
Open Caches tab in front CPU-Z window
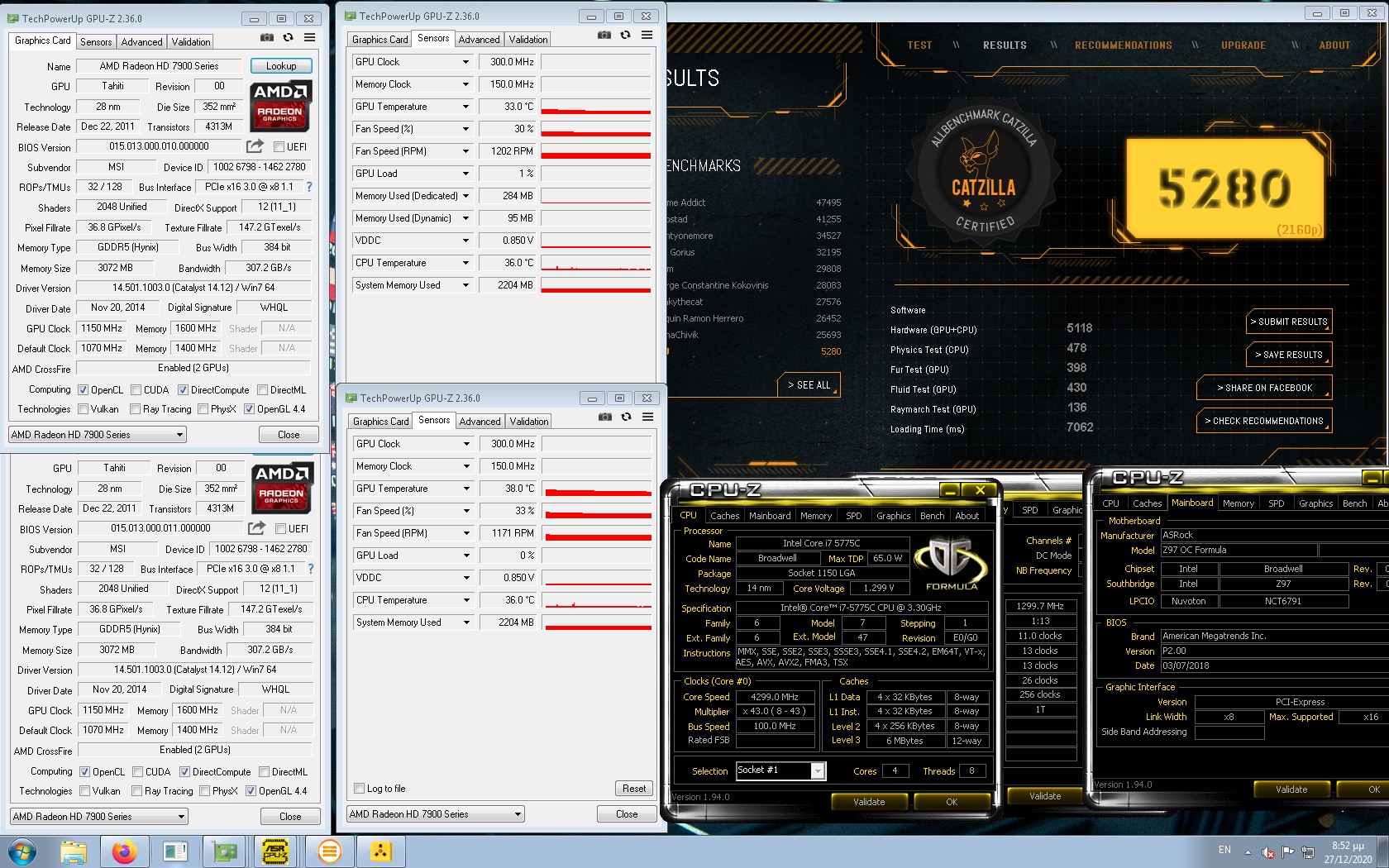724,516
